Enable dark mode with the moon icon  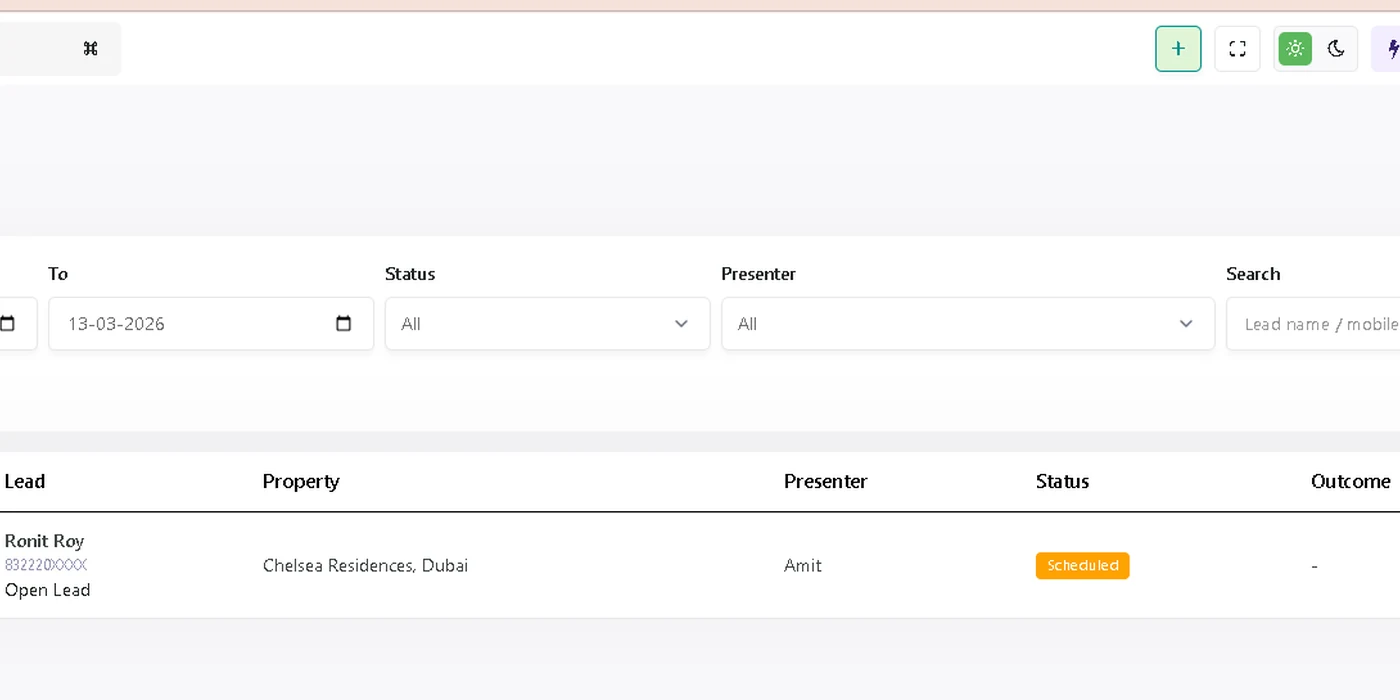point(1336,49)
